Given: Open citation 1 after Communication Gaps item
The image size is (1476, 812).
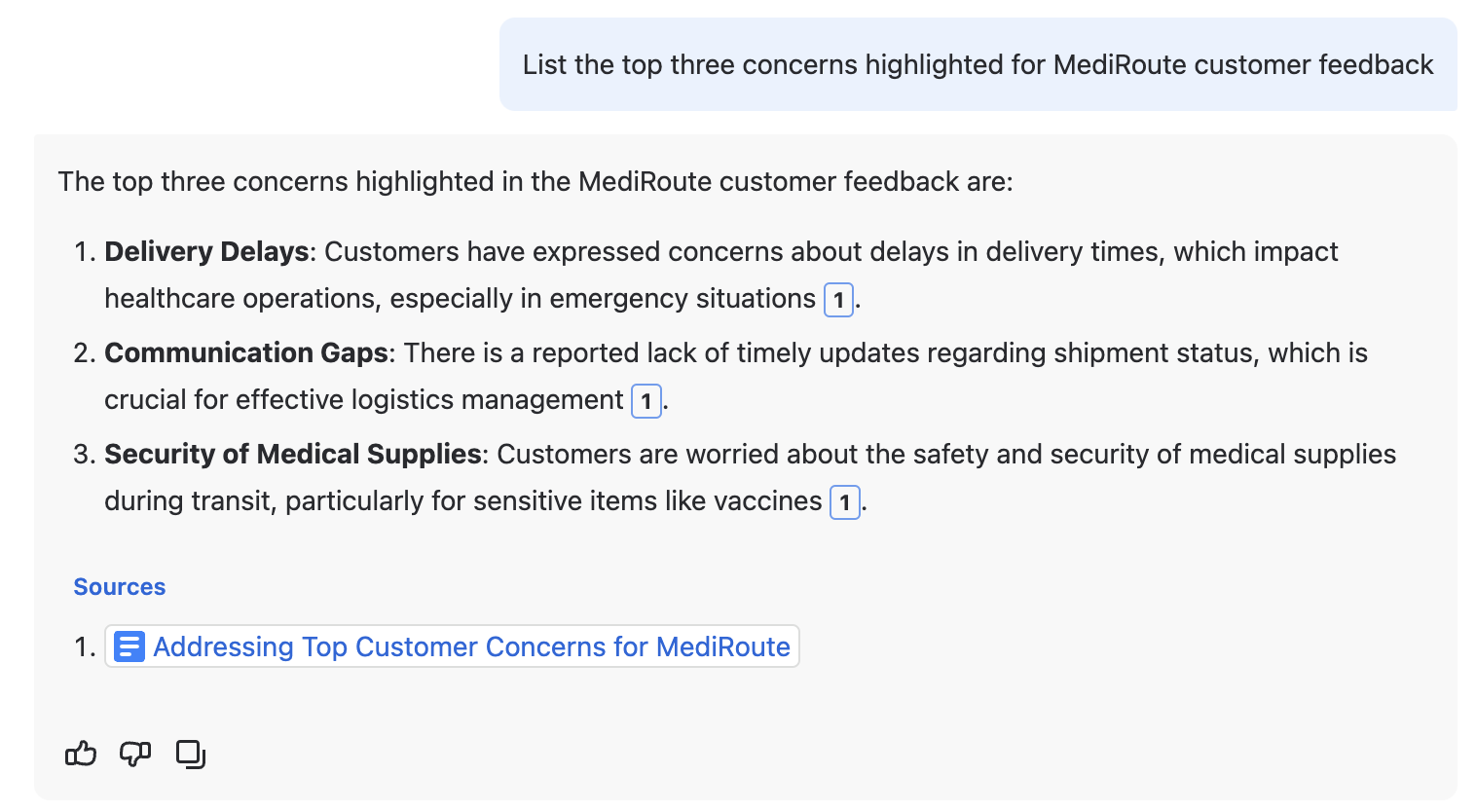Looking at the screenshot, I should click(x=646, y=401).
